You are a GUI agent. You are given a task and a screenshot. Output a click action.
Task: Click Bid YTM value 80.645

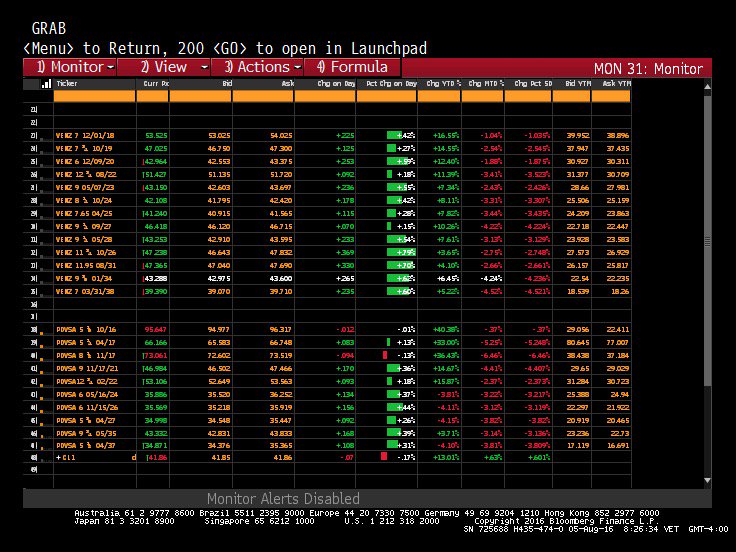pos(578,343)
